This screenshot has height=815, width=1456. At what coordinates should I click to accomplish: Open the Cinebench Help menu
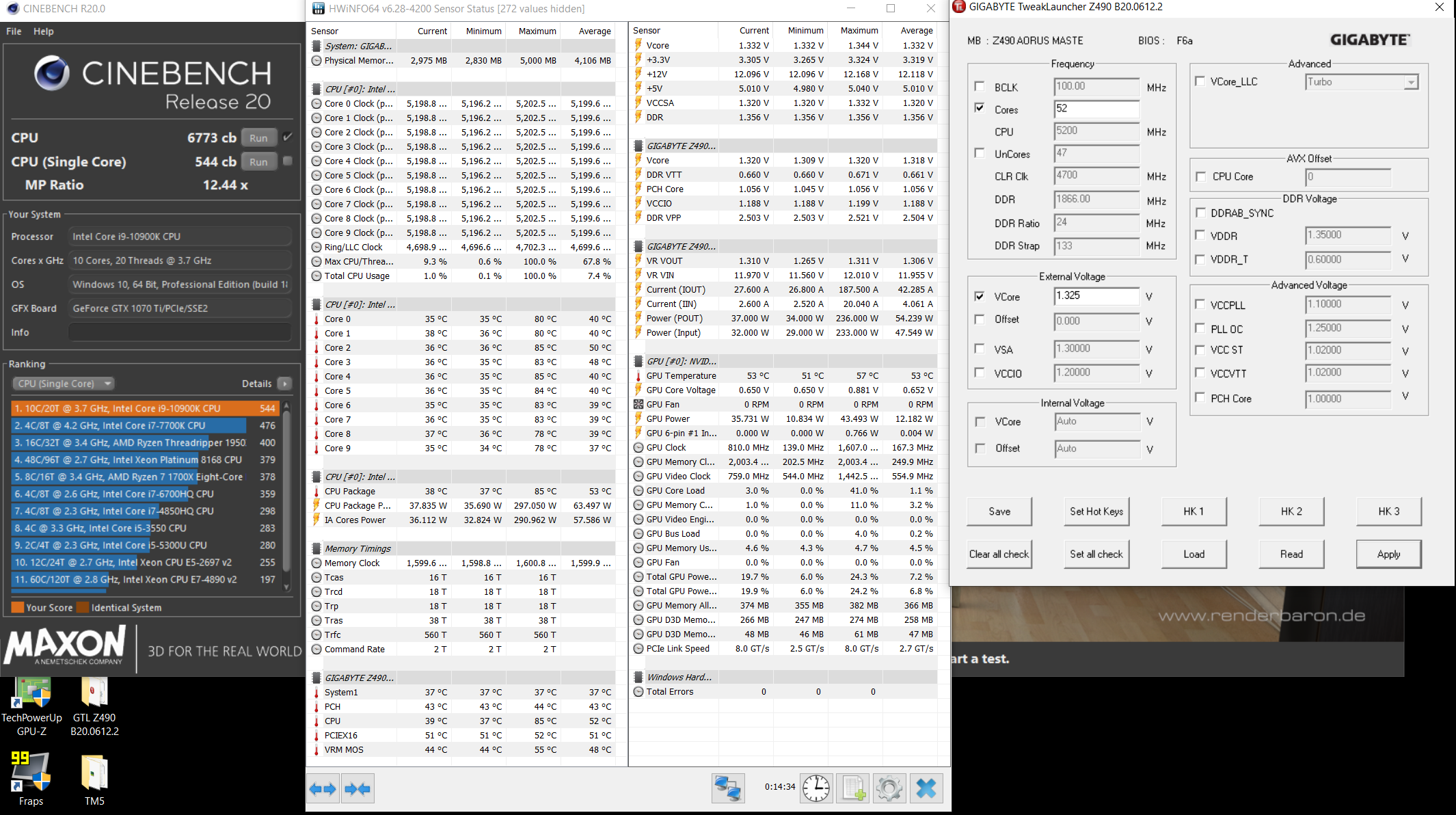click(43, 31)
